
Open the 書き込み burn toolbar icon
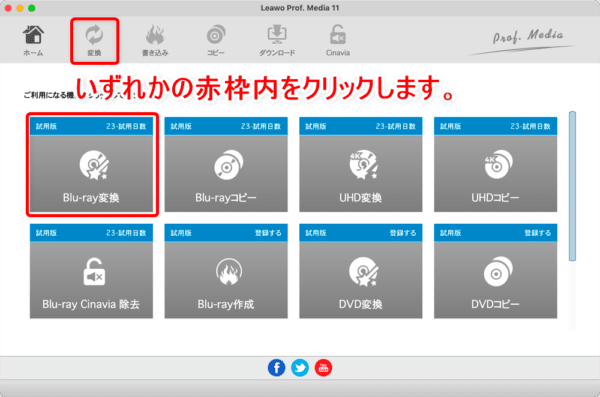(x=155, y=40)
